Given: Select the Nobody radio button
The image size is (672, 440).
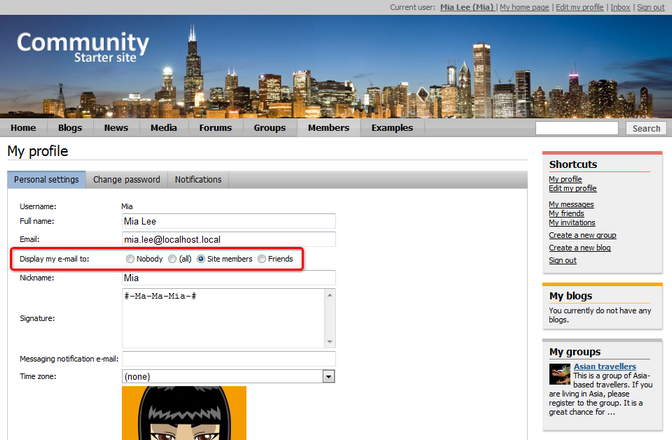Looking at the screenshot, I should coord(131,259).
